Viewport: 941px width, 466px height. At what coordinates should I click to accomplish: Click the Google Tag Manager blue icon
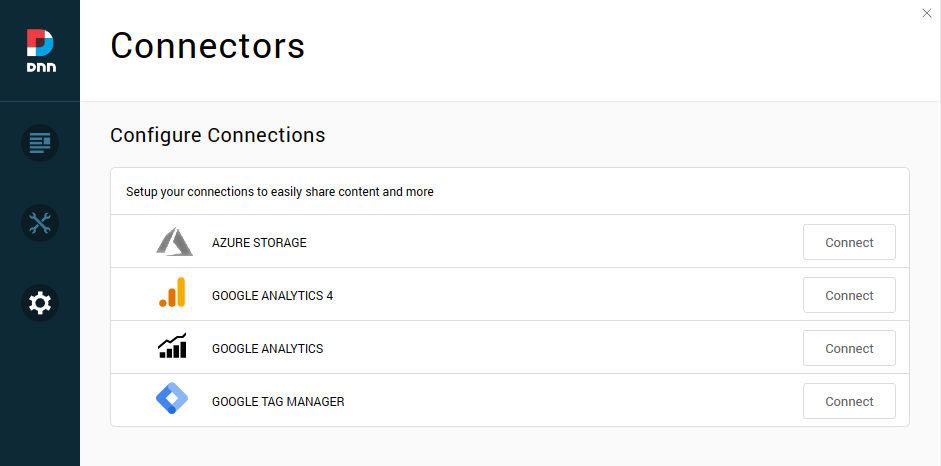pos(172,401)
